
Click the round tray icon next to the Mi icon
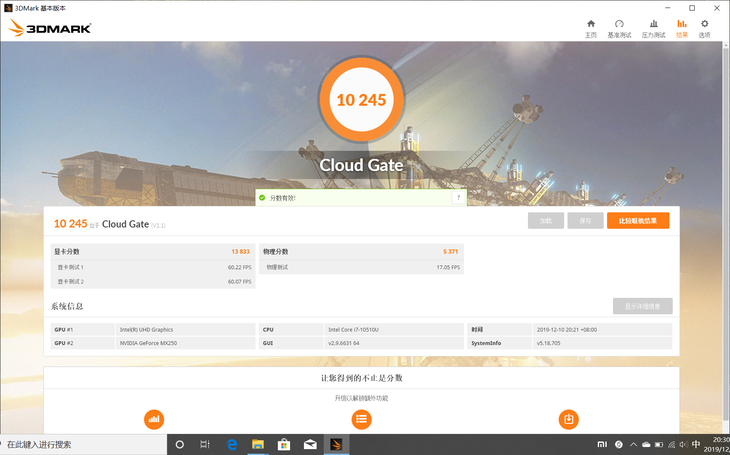pyautogui.click(x=619, y=444)
